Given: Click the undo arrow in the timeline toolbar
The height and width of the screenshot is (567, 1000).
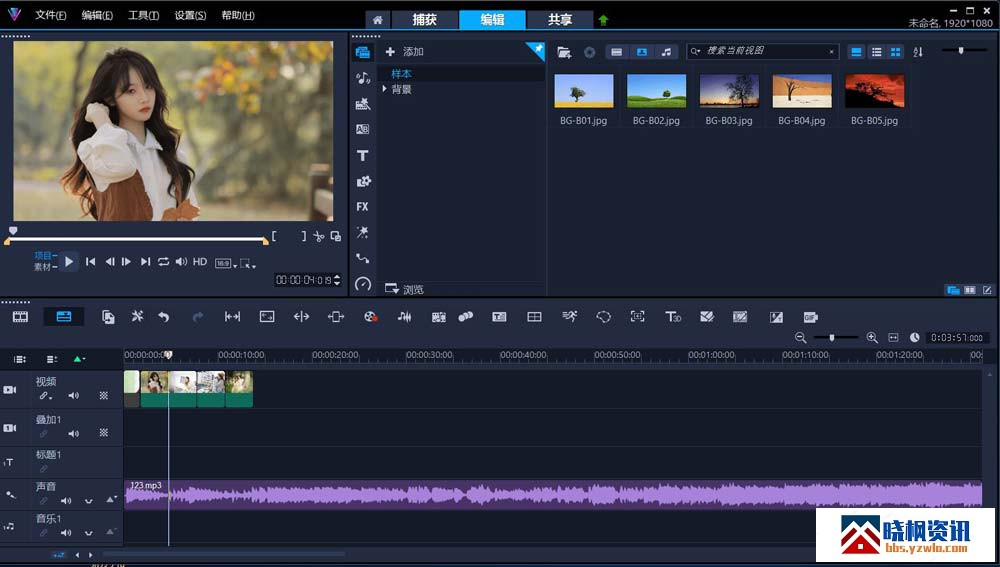Looking at the screenshot, I should coord(164,316).
